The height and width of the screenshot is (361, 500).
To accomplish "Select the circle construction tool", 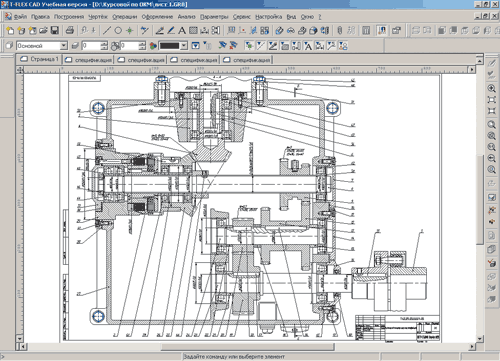I will point(118,31).
